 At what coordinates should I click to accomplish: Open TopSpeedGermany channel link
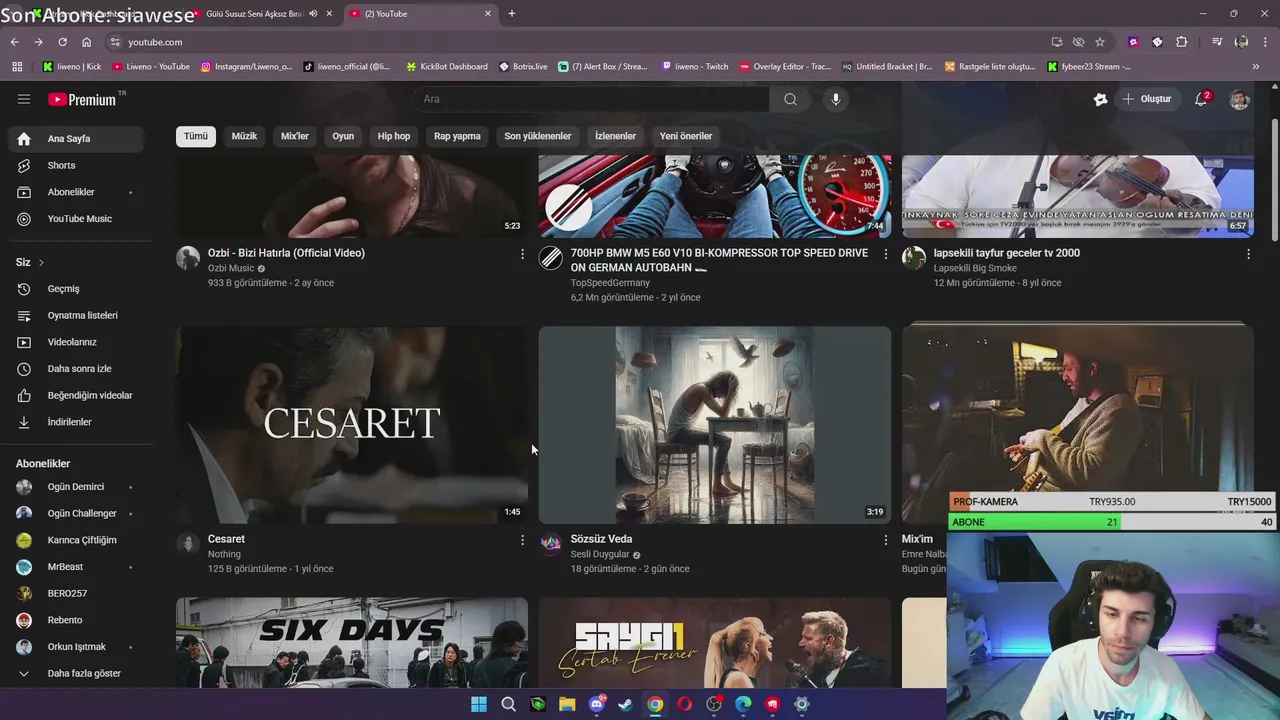pyautogui.click(x=610, y=283)
